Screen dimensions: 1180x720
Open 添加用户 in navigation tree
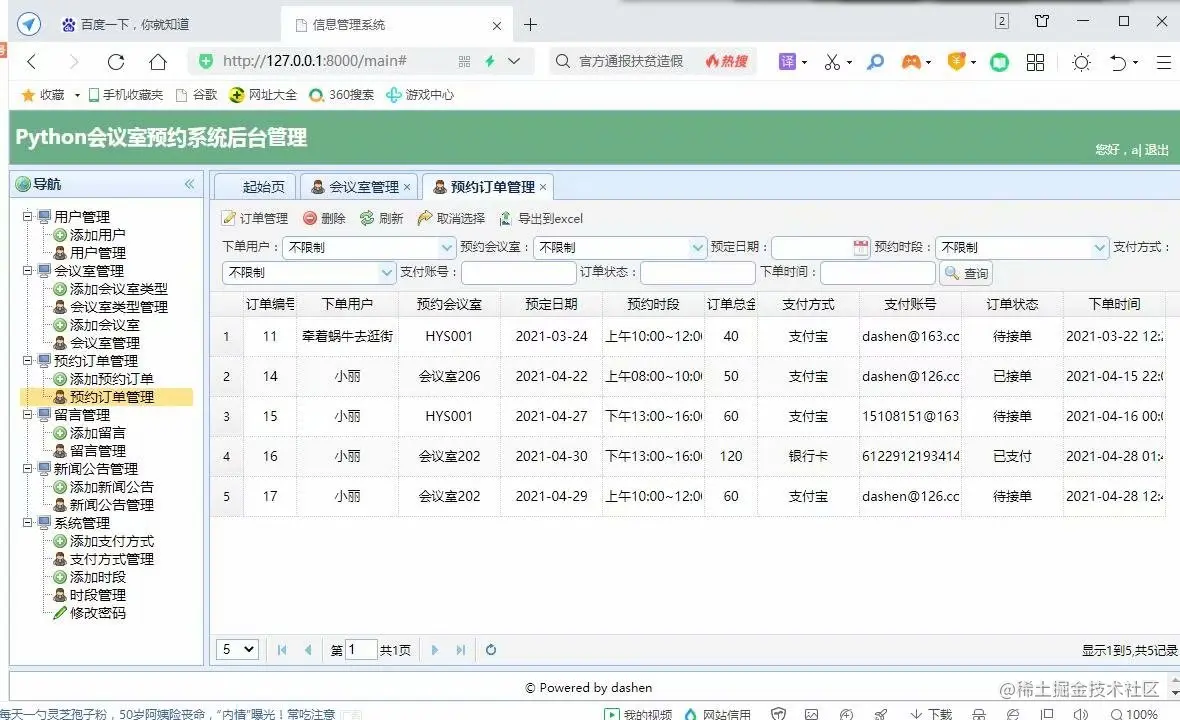[x=96, y=235]
